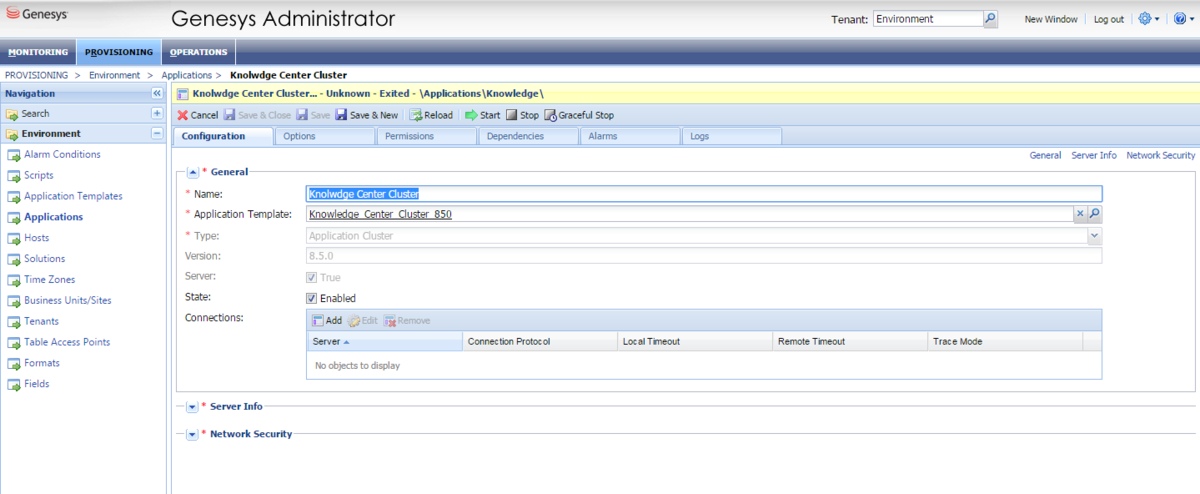Screen dimensions: 1200x494
Task: Click the Log out link
Action: pyautogui.click(x=1108, y=19)
